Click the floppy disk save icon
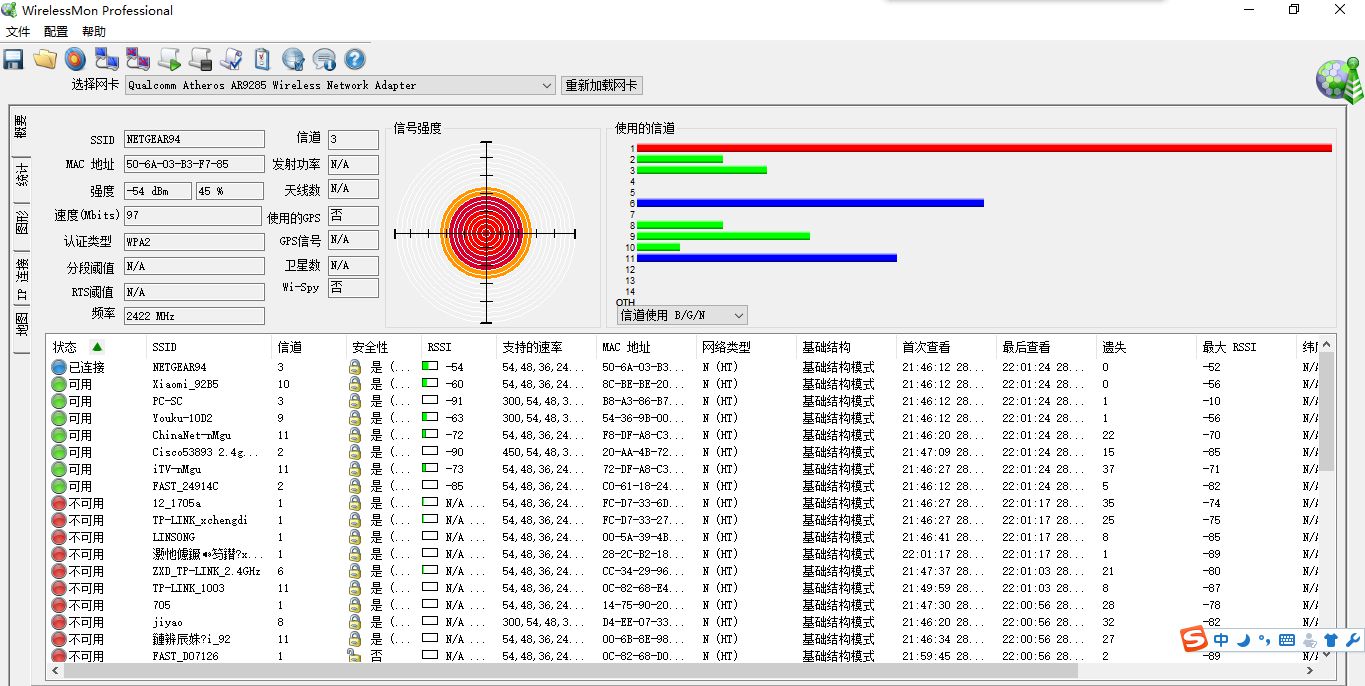The height and width of the screenshot is (686, 1365). pyautogui.click(x=14, y=59)
